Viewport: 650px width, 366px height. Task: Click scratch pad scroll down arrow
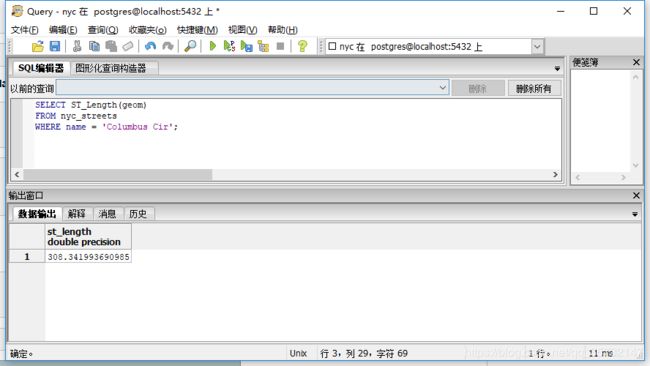[635, 166]
